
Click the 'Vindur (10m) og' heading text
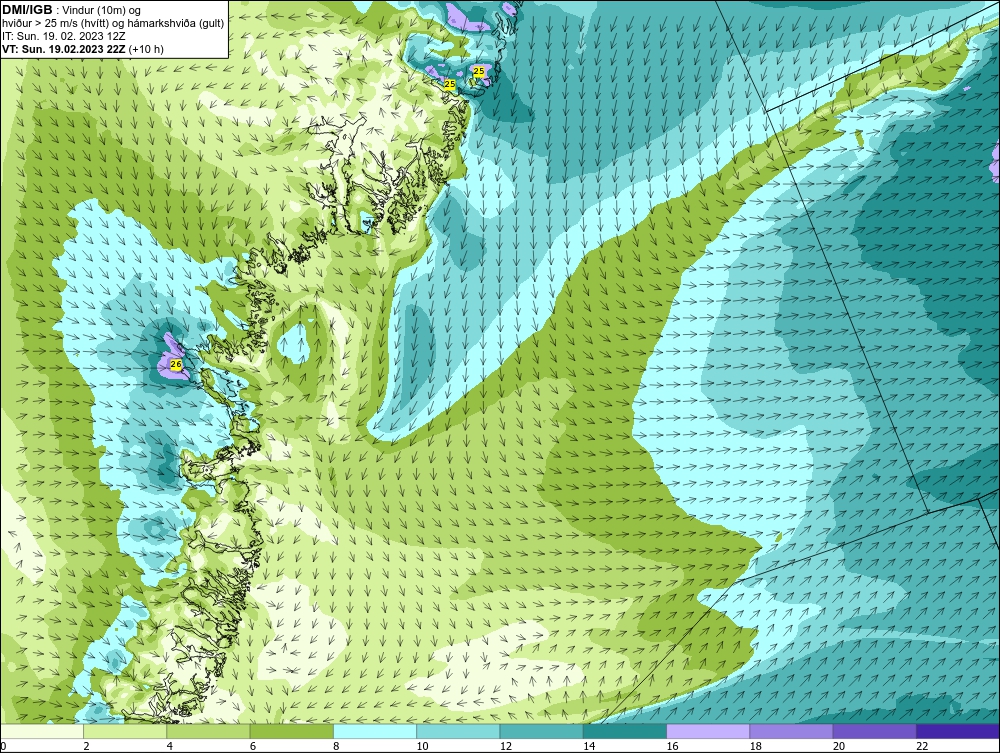pyautogui.click(x=101, y=10)
